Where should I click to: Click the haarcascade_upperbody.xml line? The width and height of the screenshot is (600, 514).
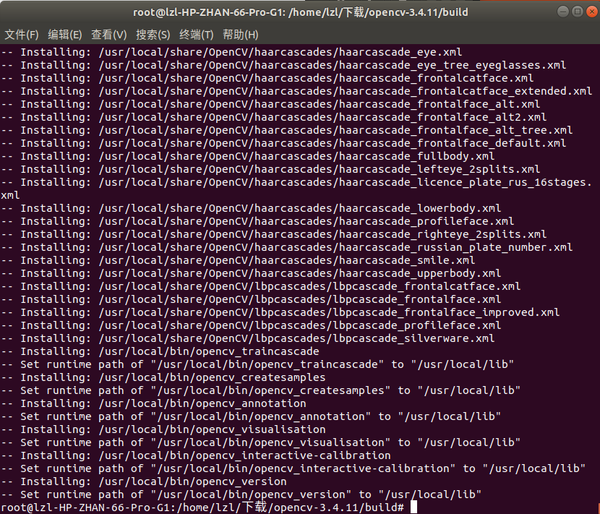coord(251,273)
